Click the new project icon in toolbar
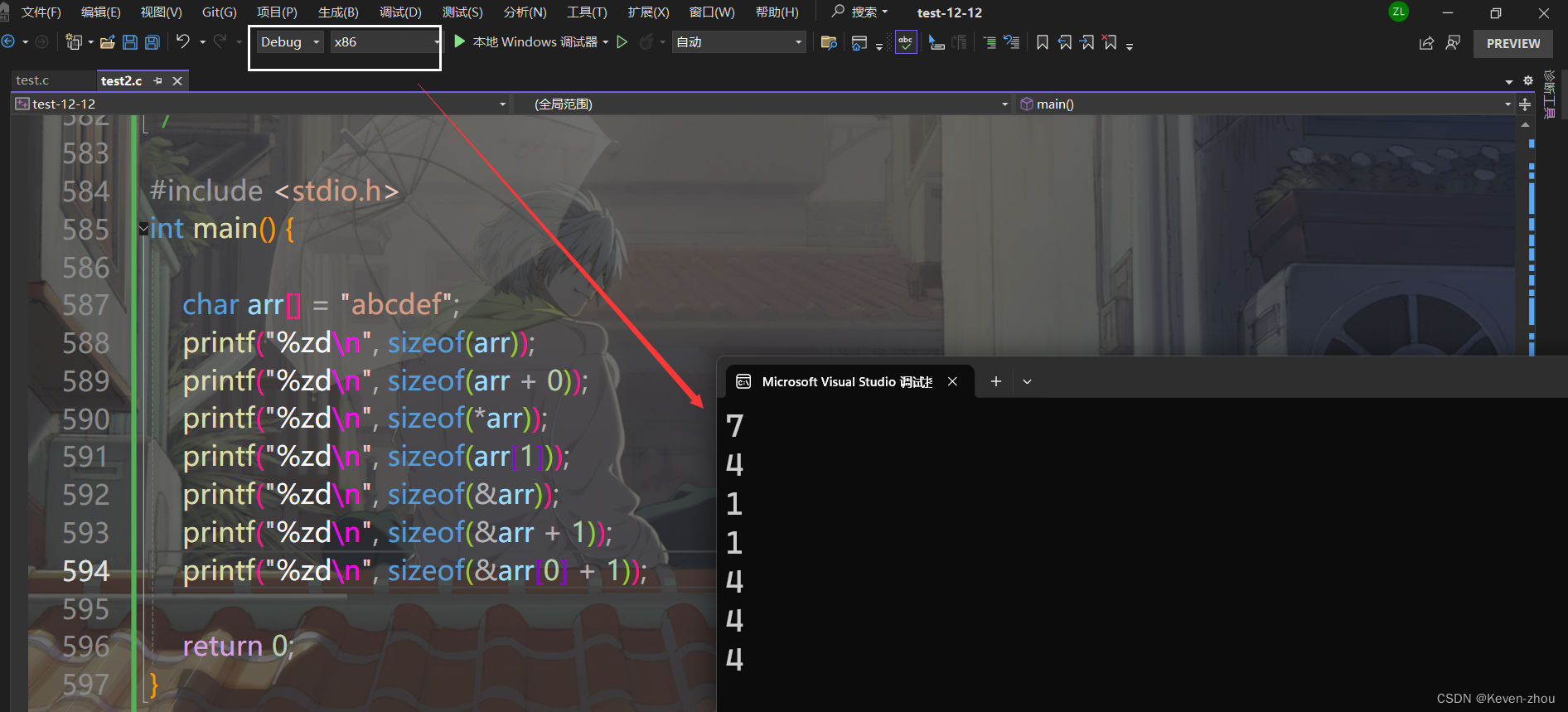The width and height of the screenshot is (1568, 712). 74,41
